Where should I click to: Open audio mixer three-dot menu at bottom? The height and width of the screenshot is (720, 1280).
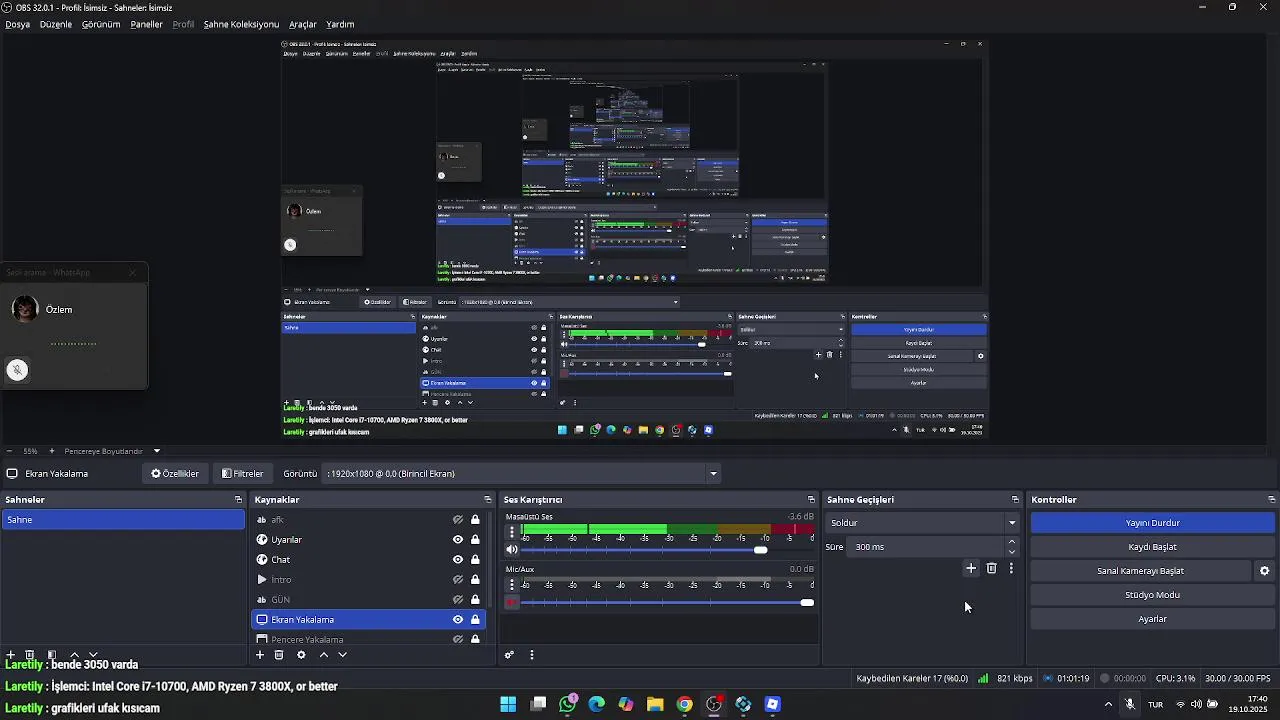pos(532,655)
